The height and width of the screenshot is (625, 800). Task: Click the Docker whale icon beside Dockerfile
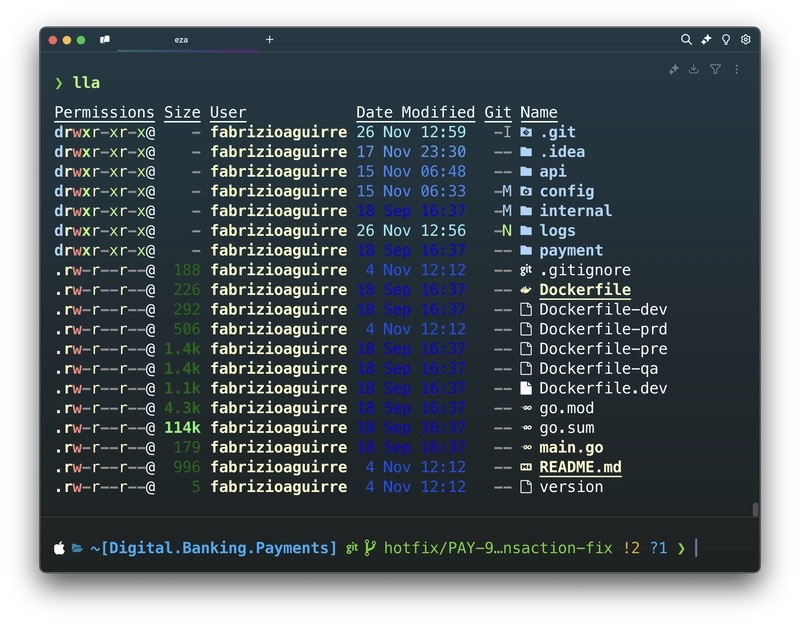[526, 290]
